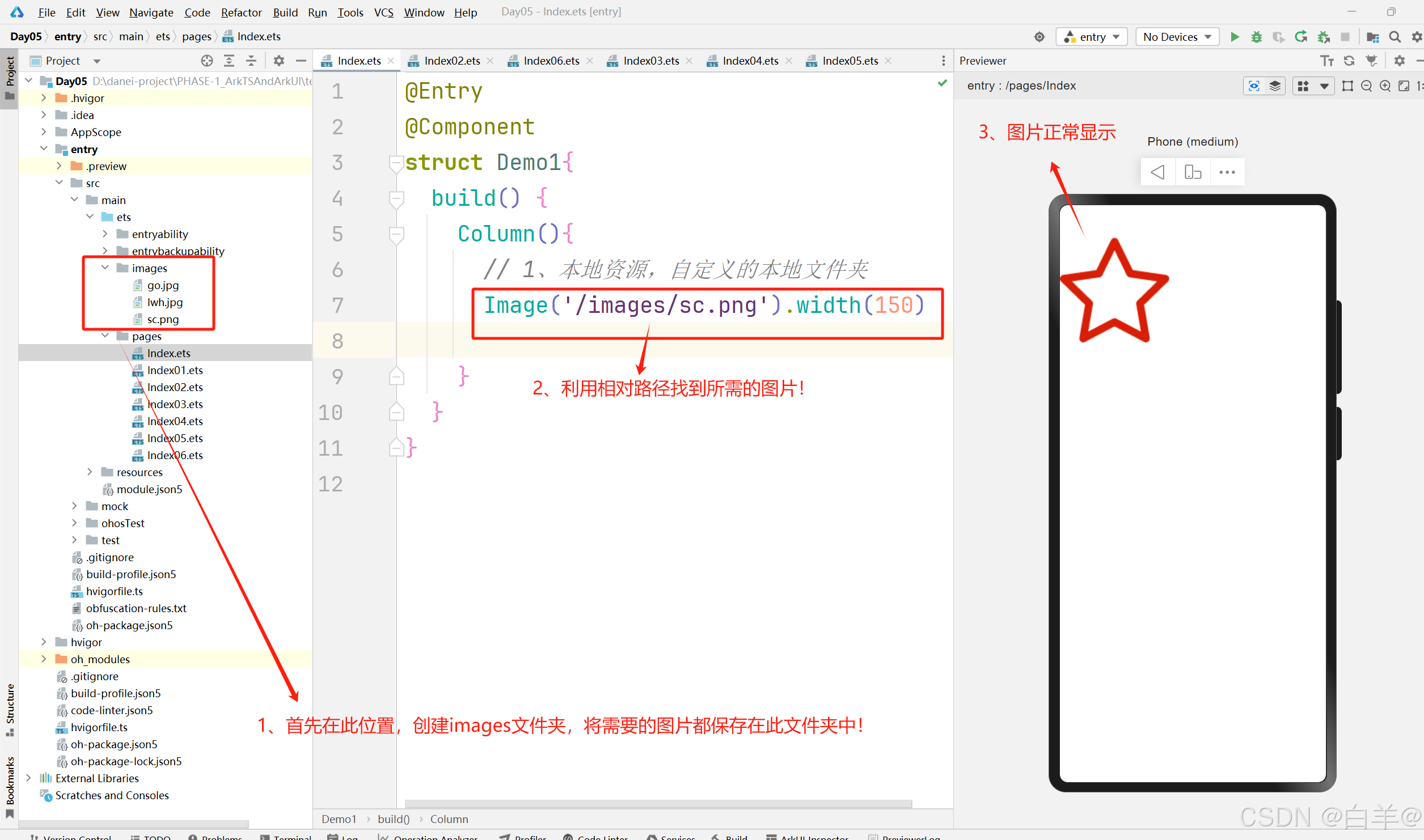1424x840 pixels.
Task: Collapse the images folder
Action: [105, 268]
